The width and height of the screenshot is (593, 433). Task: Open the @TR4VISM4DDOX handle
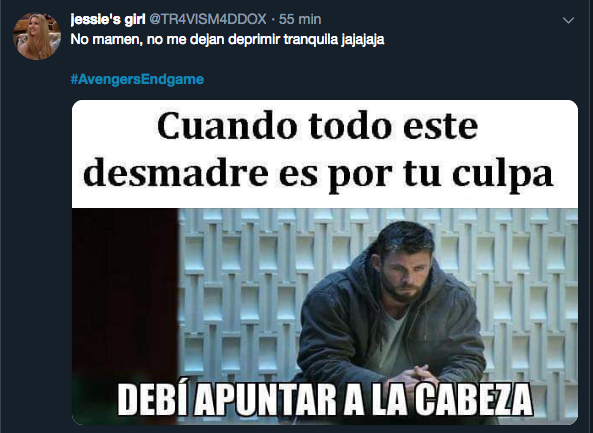(208, 19)
